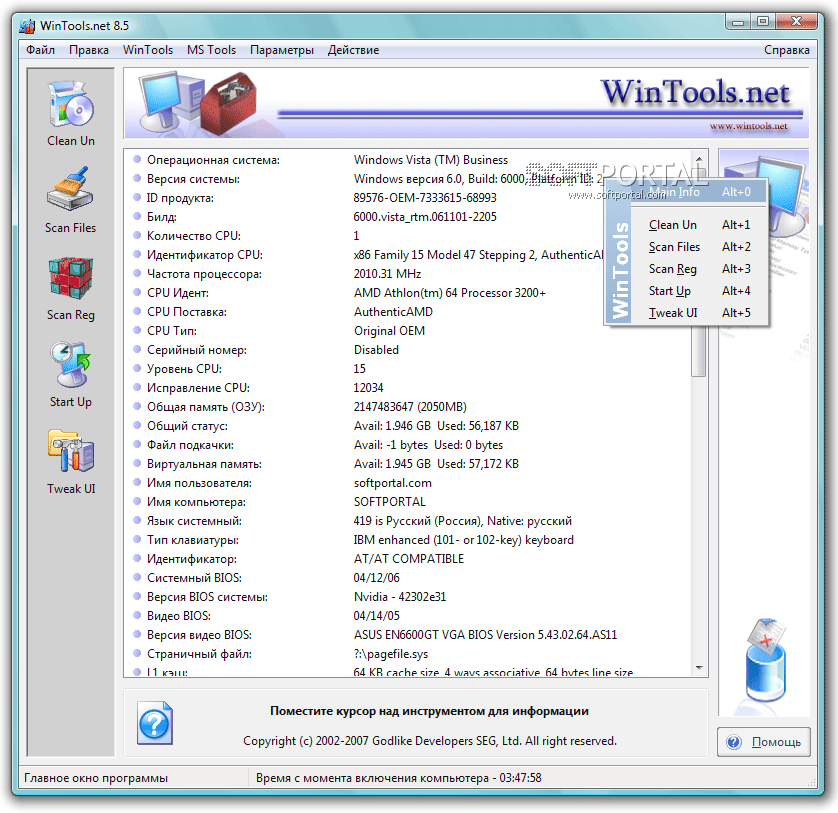
Task: Open the Справка menu
Action: (x=787, y=50)
